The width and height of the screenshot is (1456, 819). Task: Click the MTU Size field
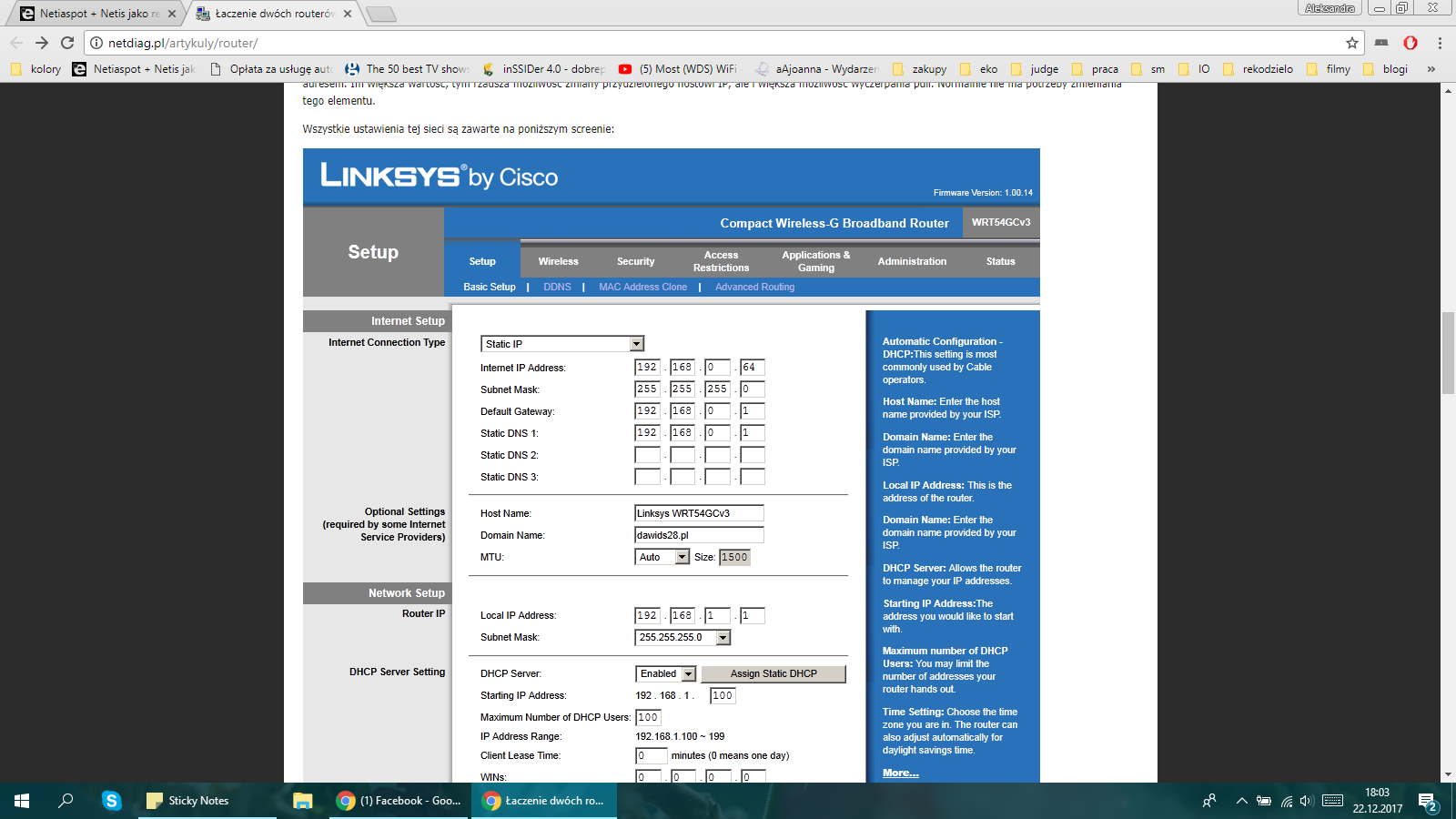[x=734, y=557]
